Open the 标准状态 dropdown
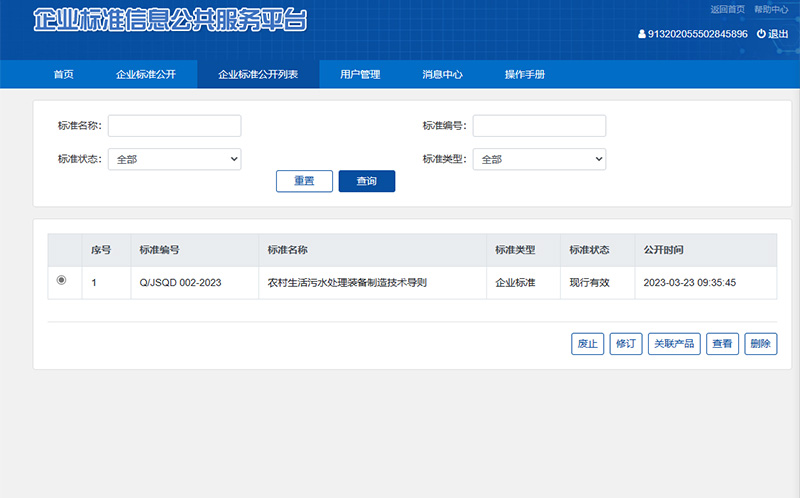 coord(174,159)
